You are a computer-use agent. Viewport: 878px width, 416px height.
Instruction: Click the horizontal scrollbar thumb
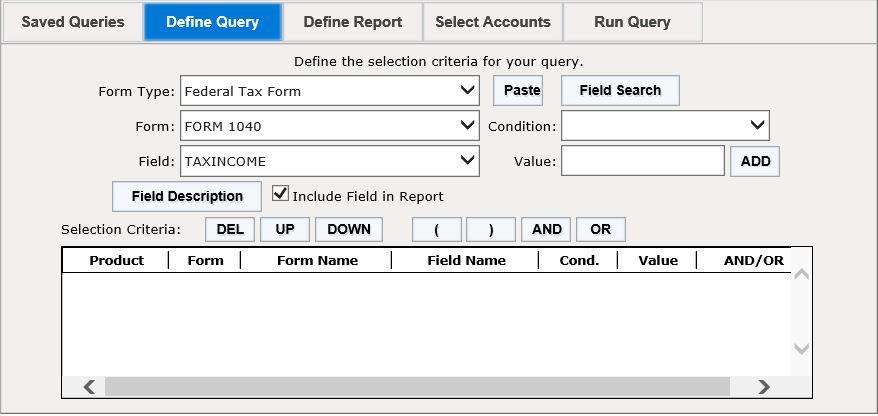click(x=417, y=387)
